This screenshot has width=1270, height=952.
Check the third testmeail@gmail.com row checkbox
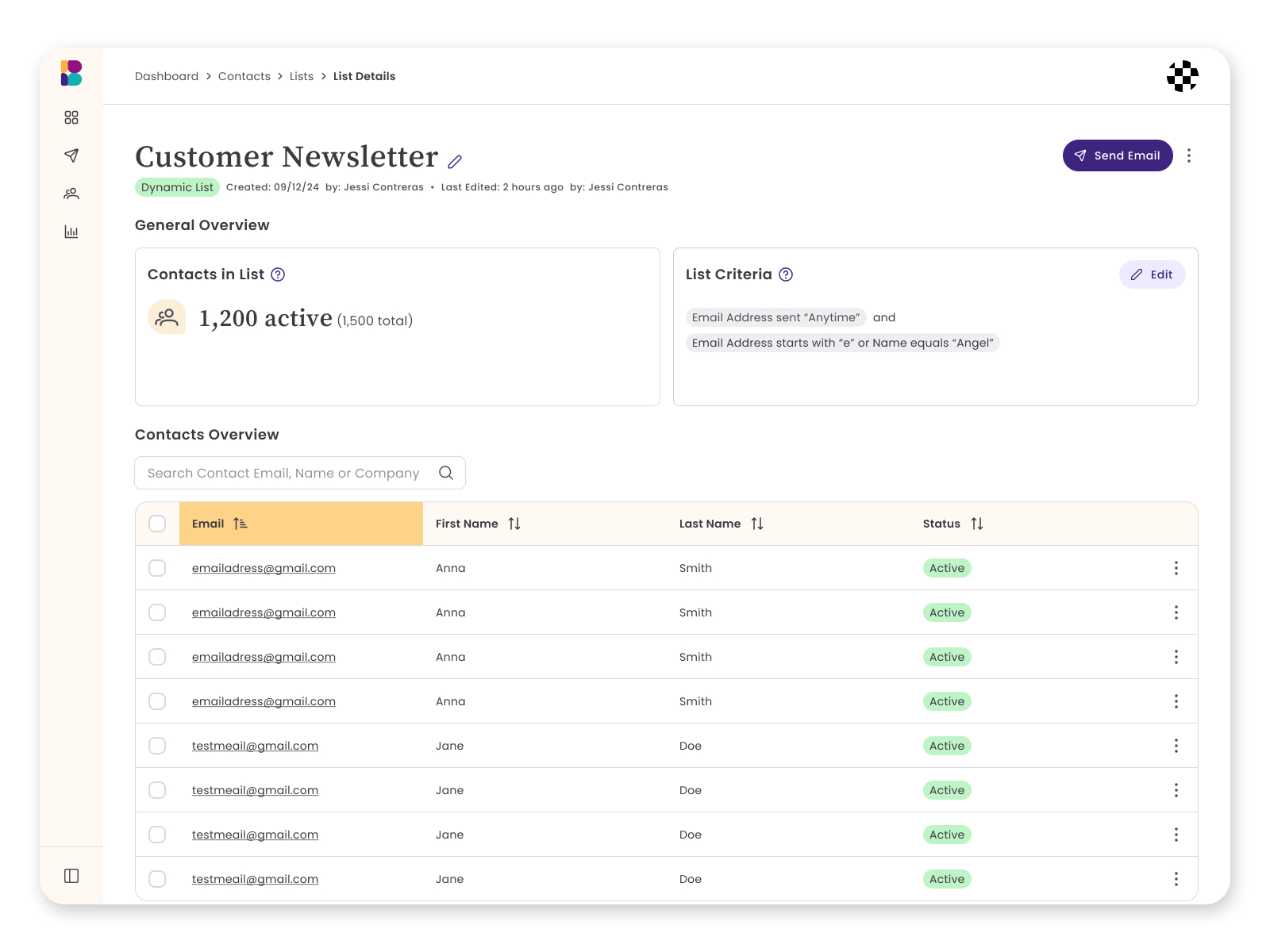point(157,835)
